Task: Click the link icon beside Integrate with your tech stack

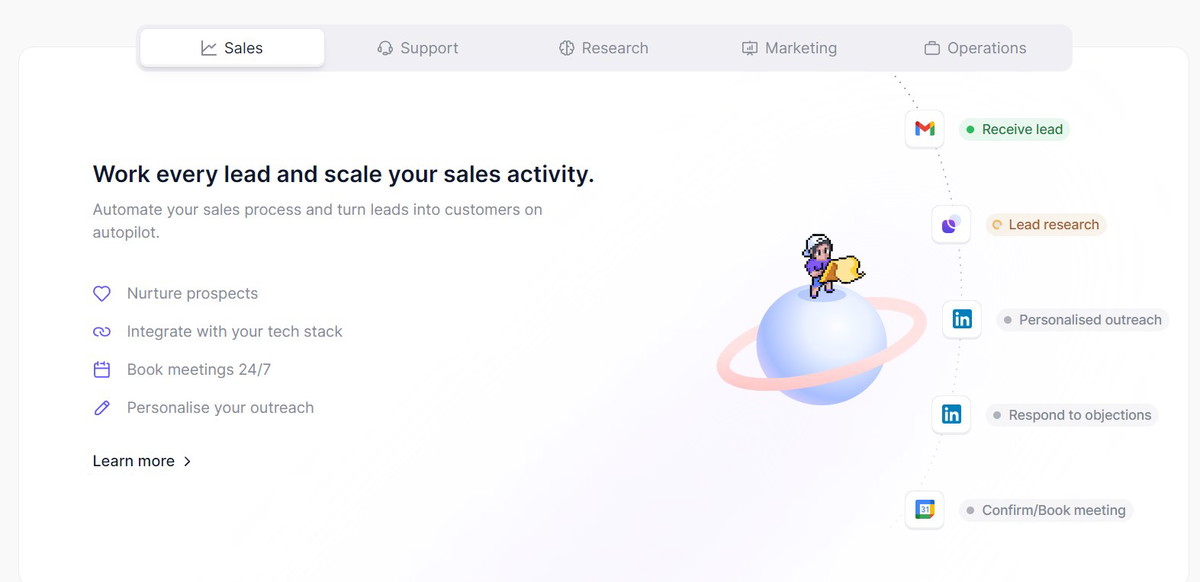Action: pyautogui.click(x=102, y=332)
